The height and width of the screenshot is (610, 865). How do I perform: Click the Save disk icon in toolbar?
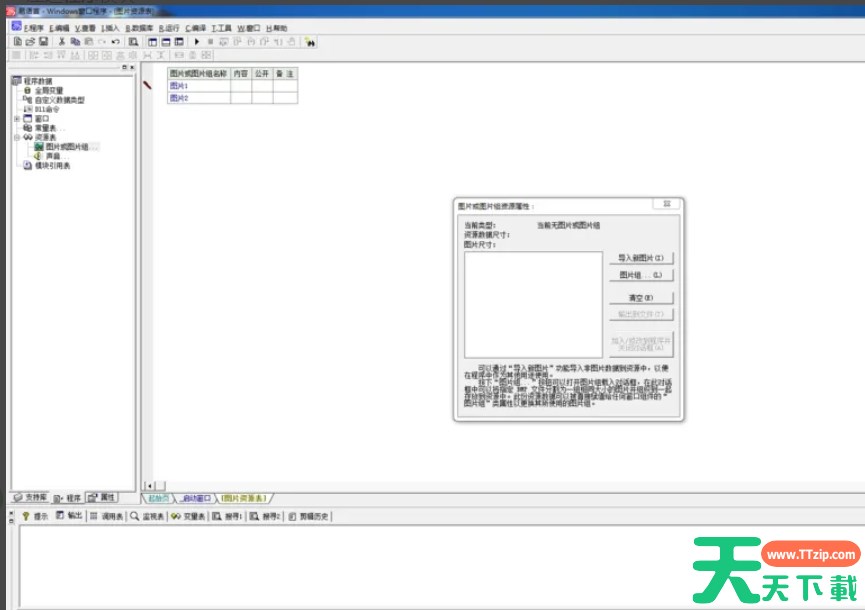point(44,42)
